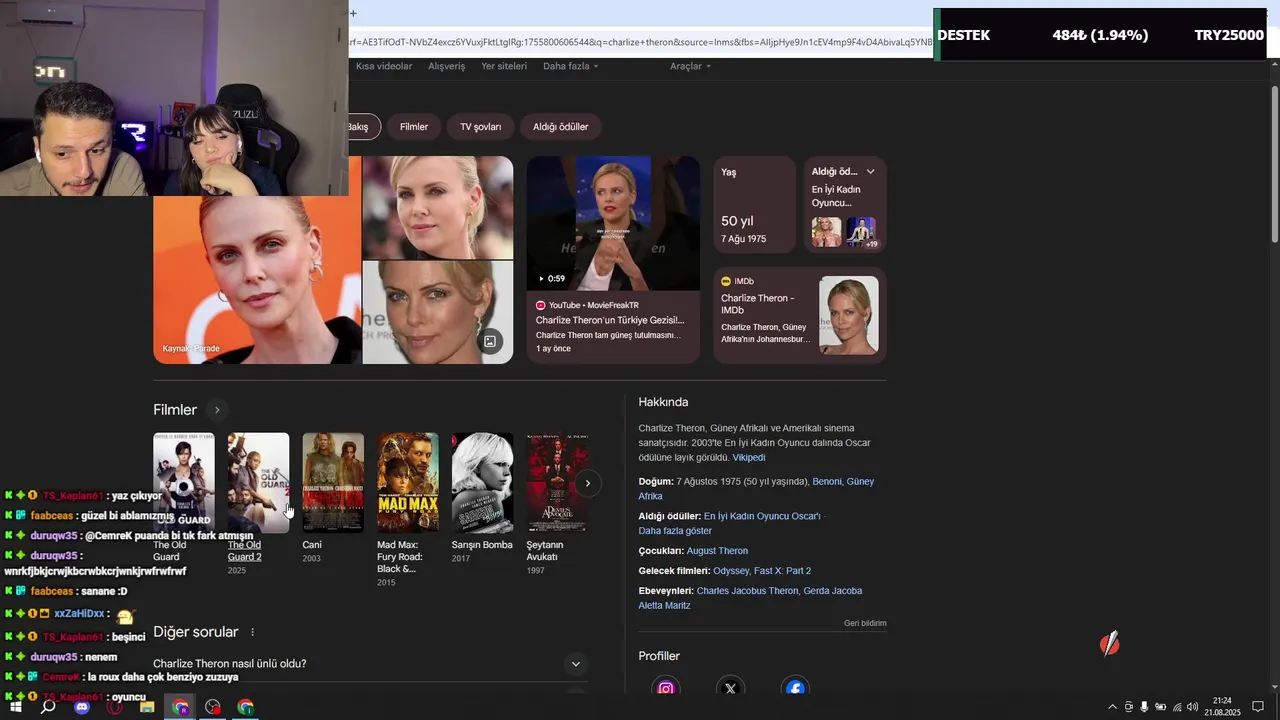Open File Explorer from the taskbar
The height and width of the screenshot is (720, 1280).
[x=147, y=707]
